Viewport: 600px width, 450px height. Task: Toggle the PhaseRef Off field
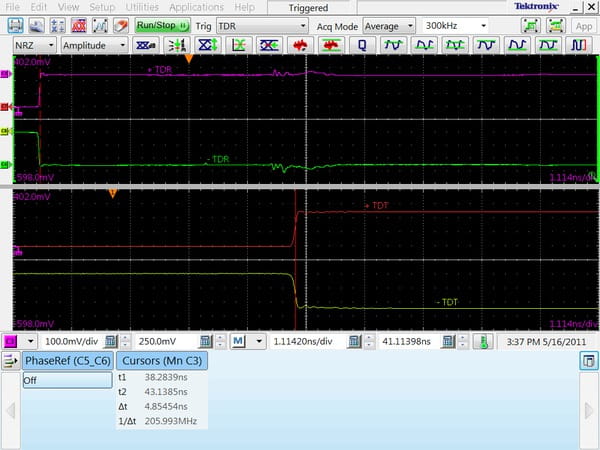[x=67, y=380]
